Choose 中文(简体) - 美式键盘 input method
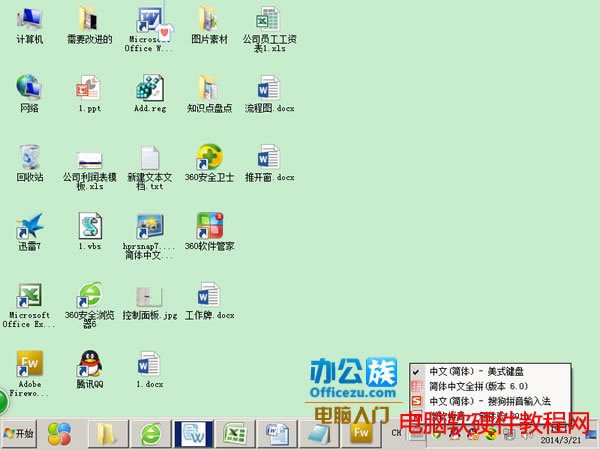 (490, 372)
